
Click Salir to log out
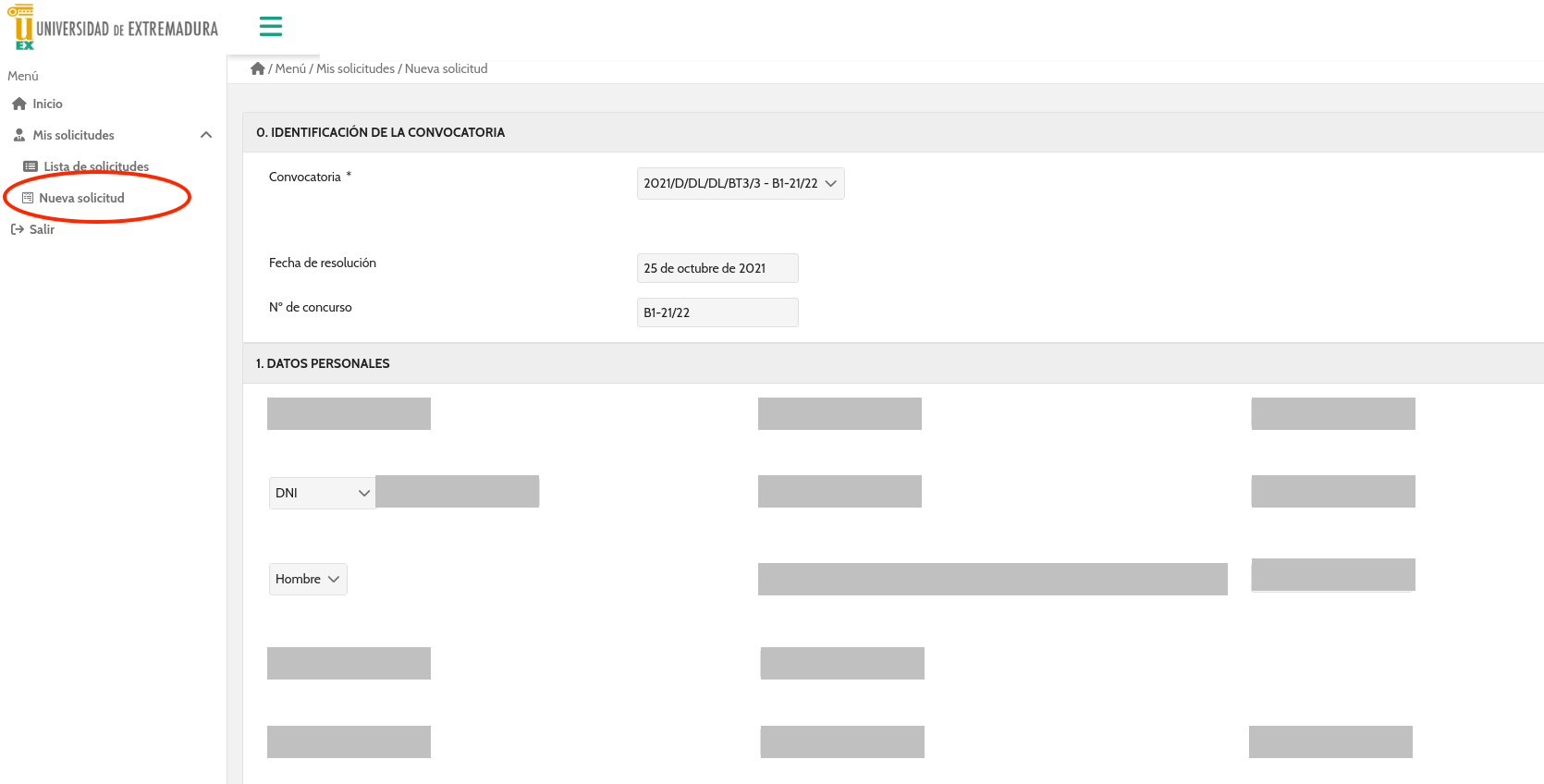(42, 230)
